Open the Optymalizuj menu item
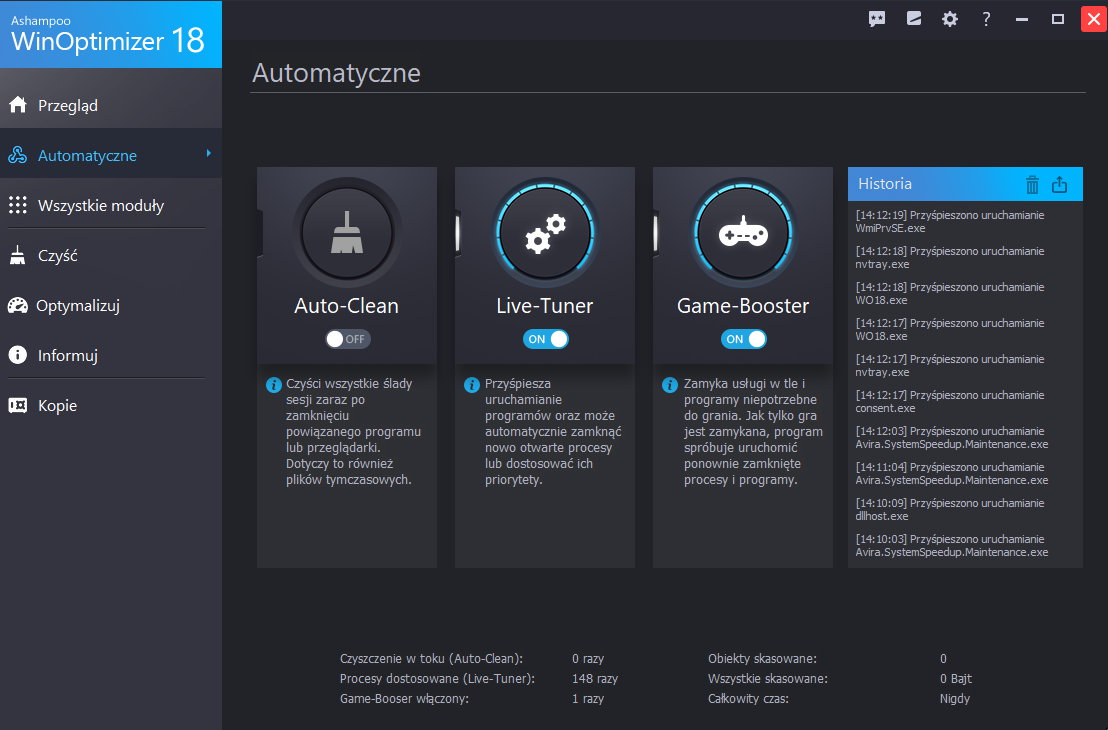1108x730 pixels. [111, 305]
